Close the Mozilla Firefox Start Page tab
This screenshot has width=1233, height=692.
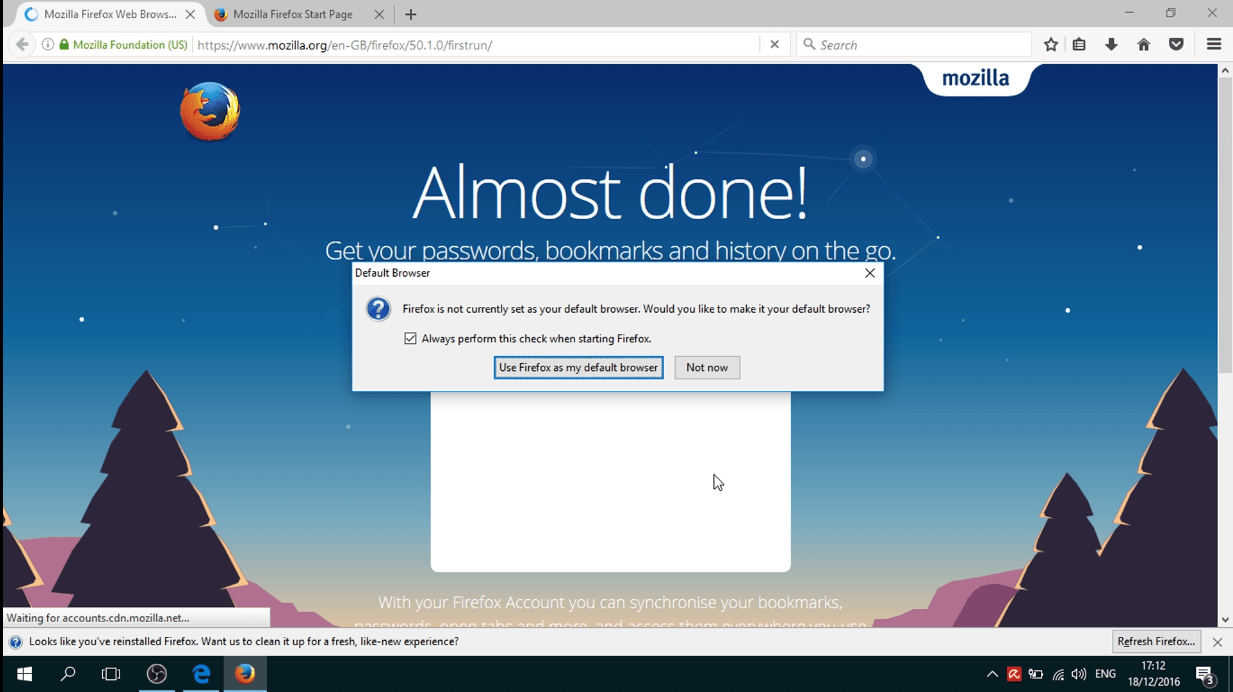[379, 15]
